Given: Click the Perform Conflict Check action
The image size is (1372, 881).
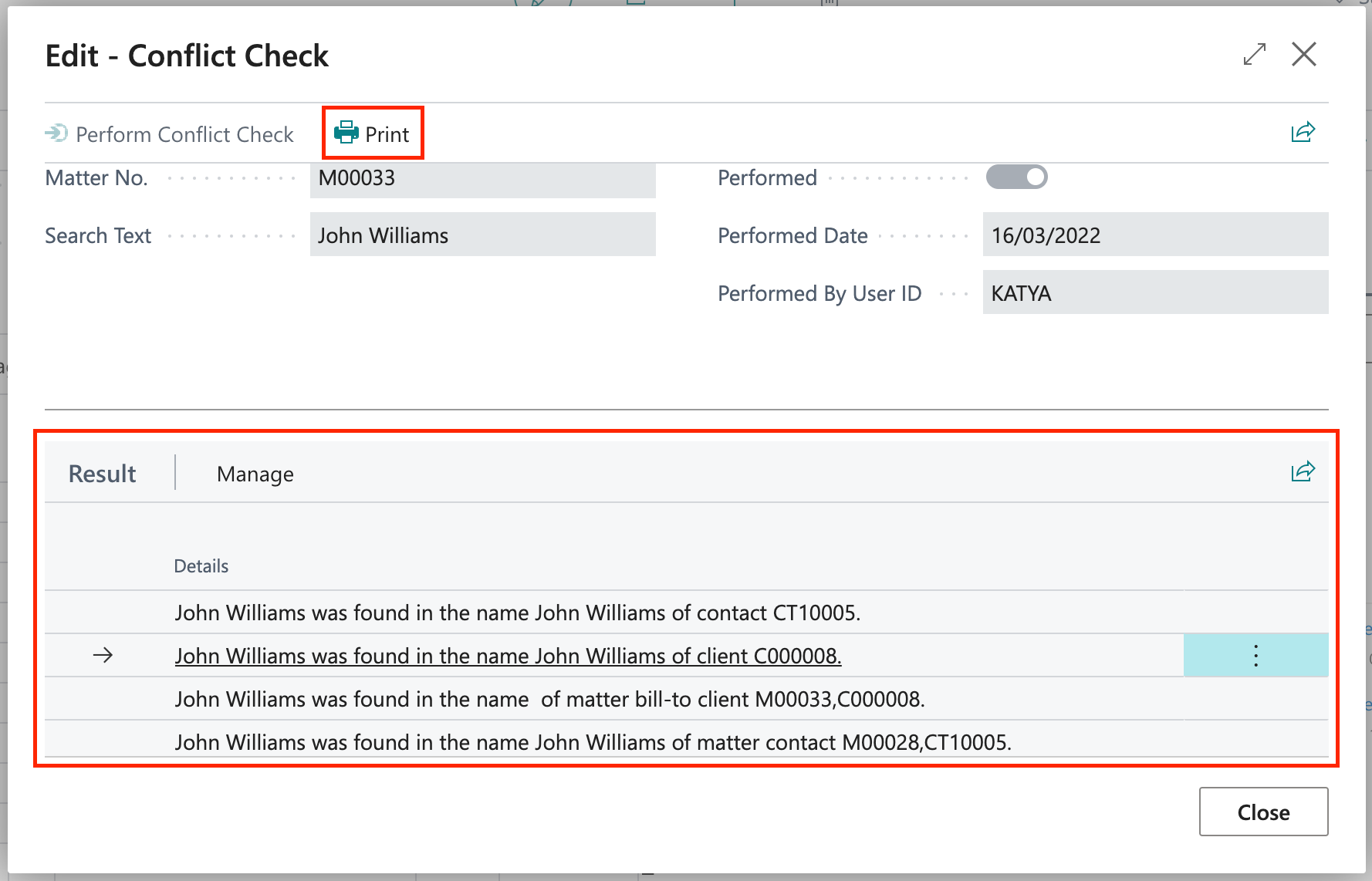Looking at the screenshot, I should [170, 134].
